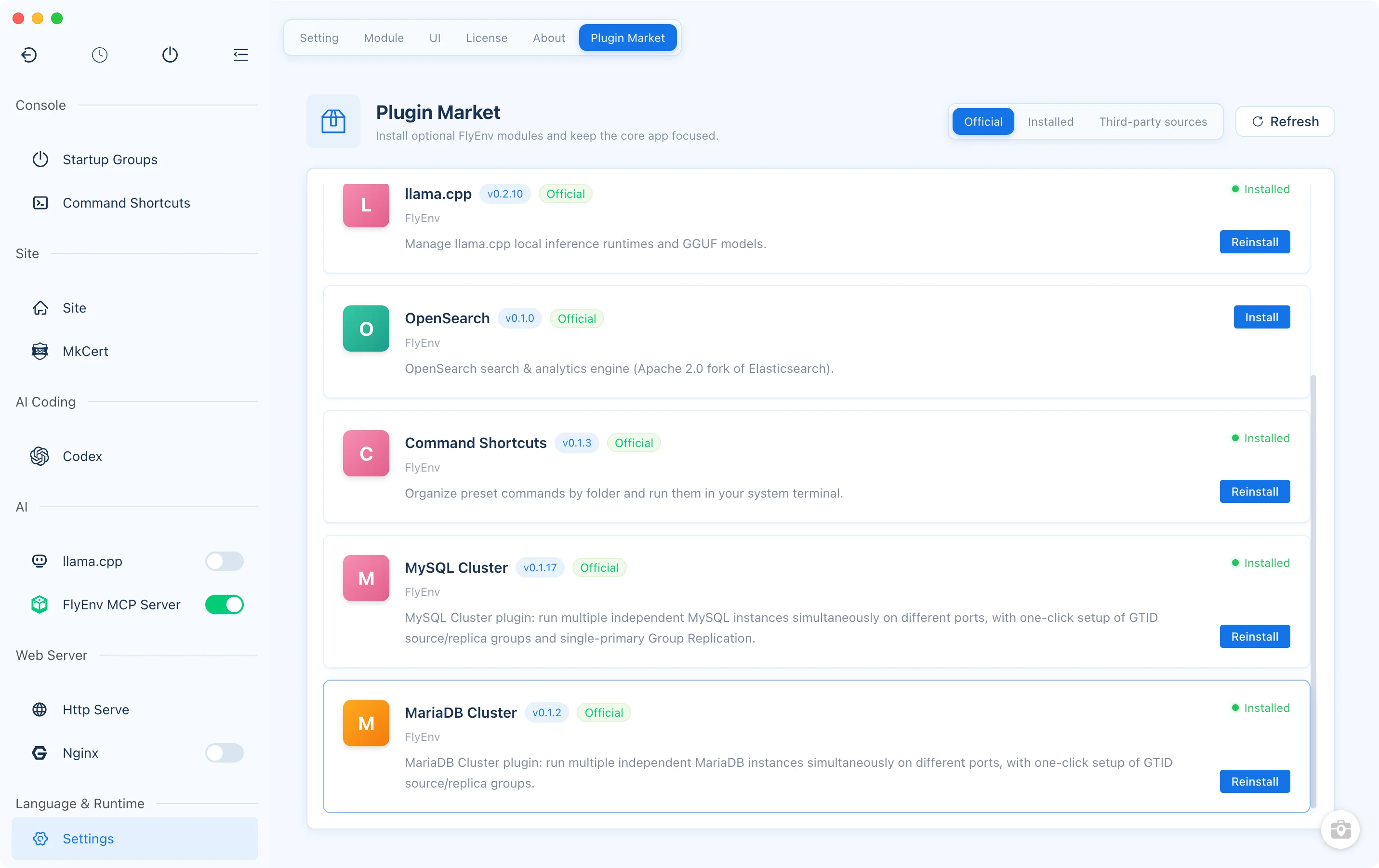This screenshot has height=868, width=1379.
Task: Install the OpenSearch plugin
Action: (x=1261, y=317)
